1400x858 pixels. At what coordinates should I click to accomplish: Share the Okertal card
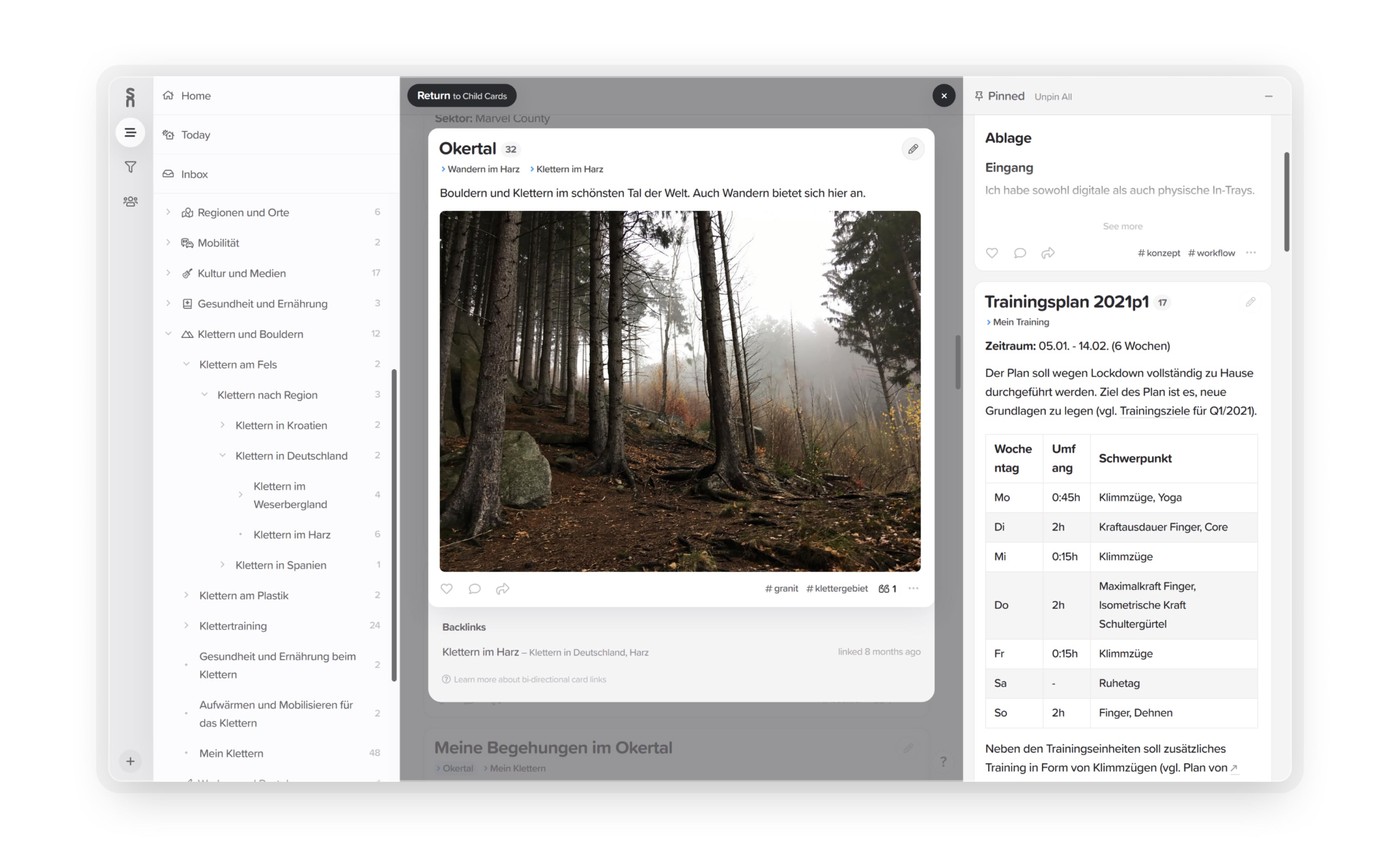pyautogui.click(x=503, y=589)
